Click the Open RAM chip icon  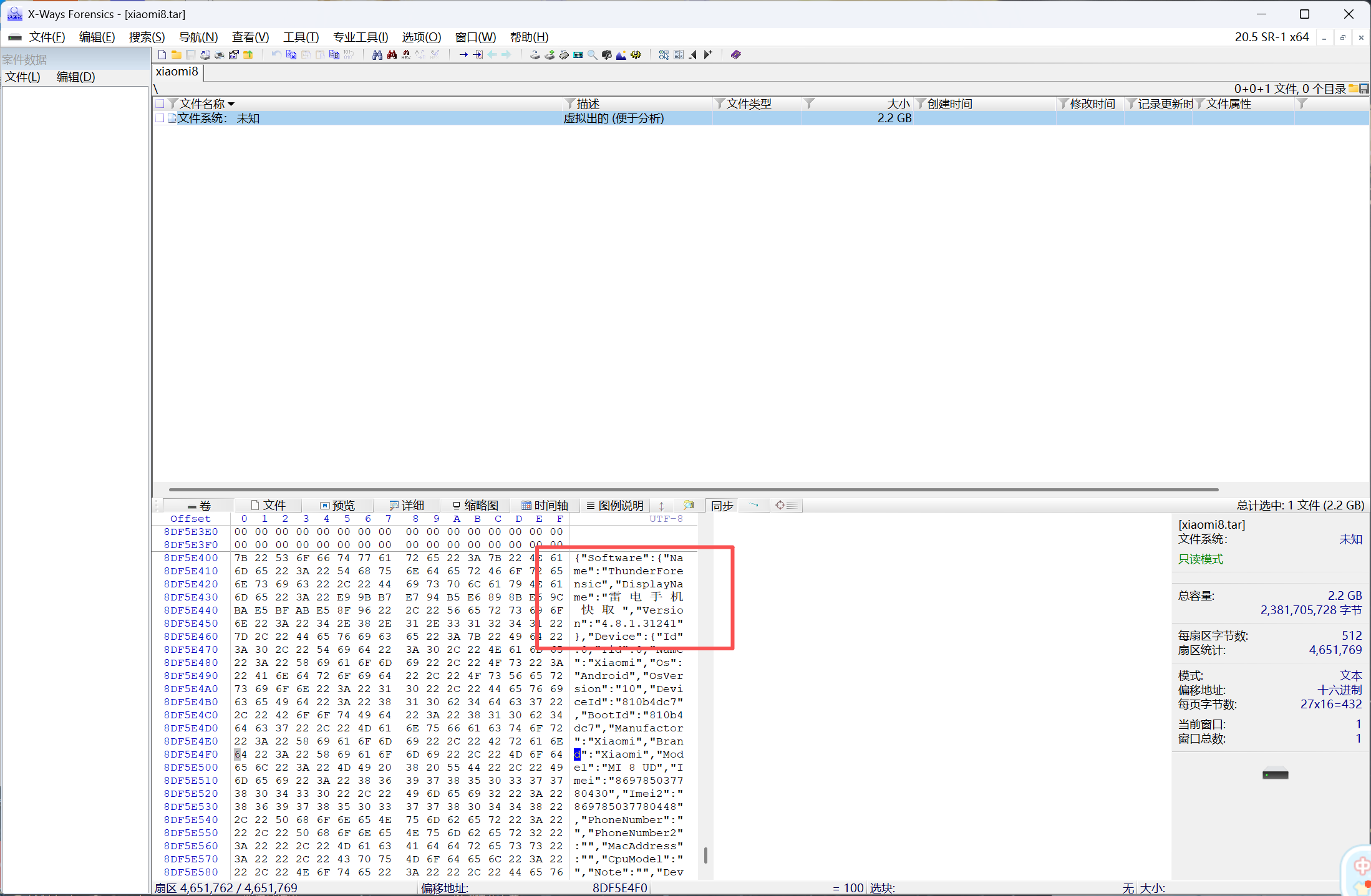pyautogui.click(x=564, y=55)
